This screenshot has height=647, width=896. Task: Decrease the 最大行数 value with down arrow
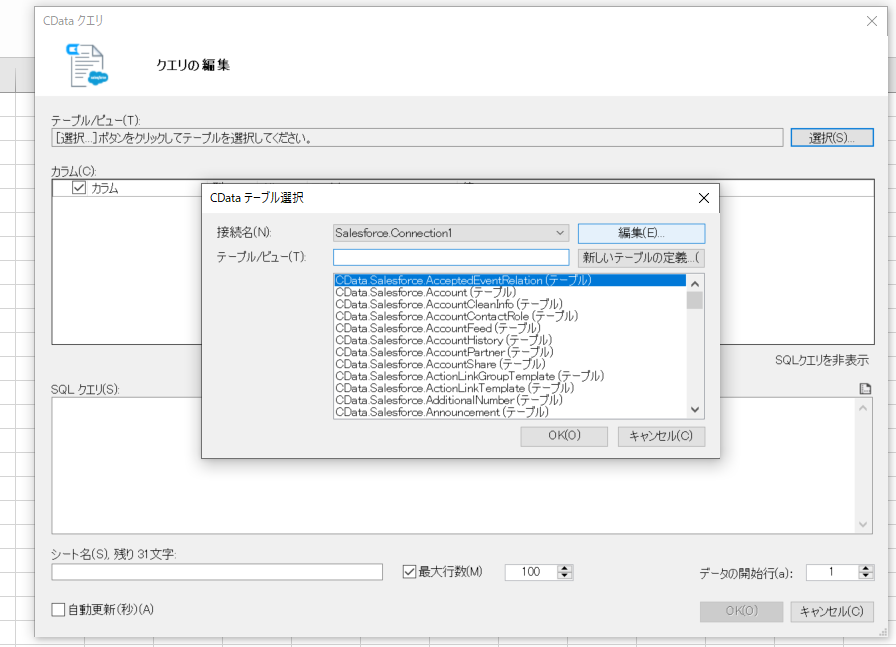pyautogui.click(x=565, y=576)
